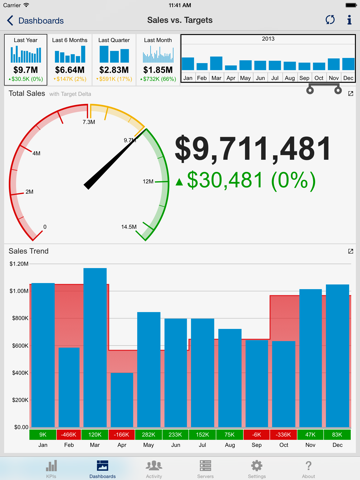360x480 pixels.
Task: Move the left range slider handle
Action: click(x=310, y=90)
